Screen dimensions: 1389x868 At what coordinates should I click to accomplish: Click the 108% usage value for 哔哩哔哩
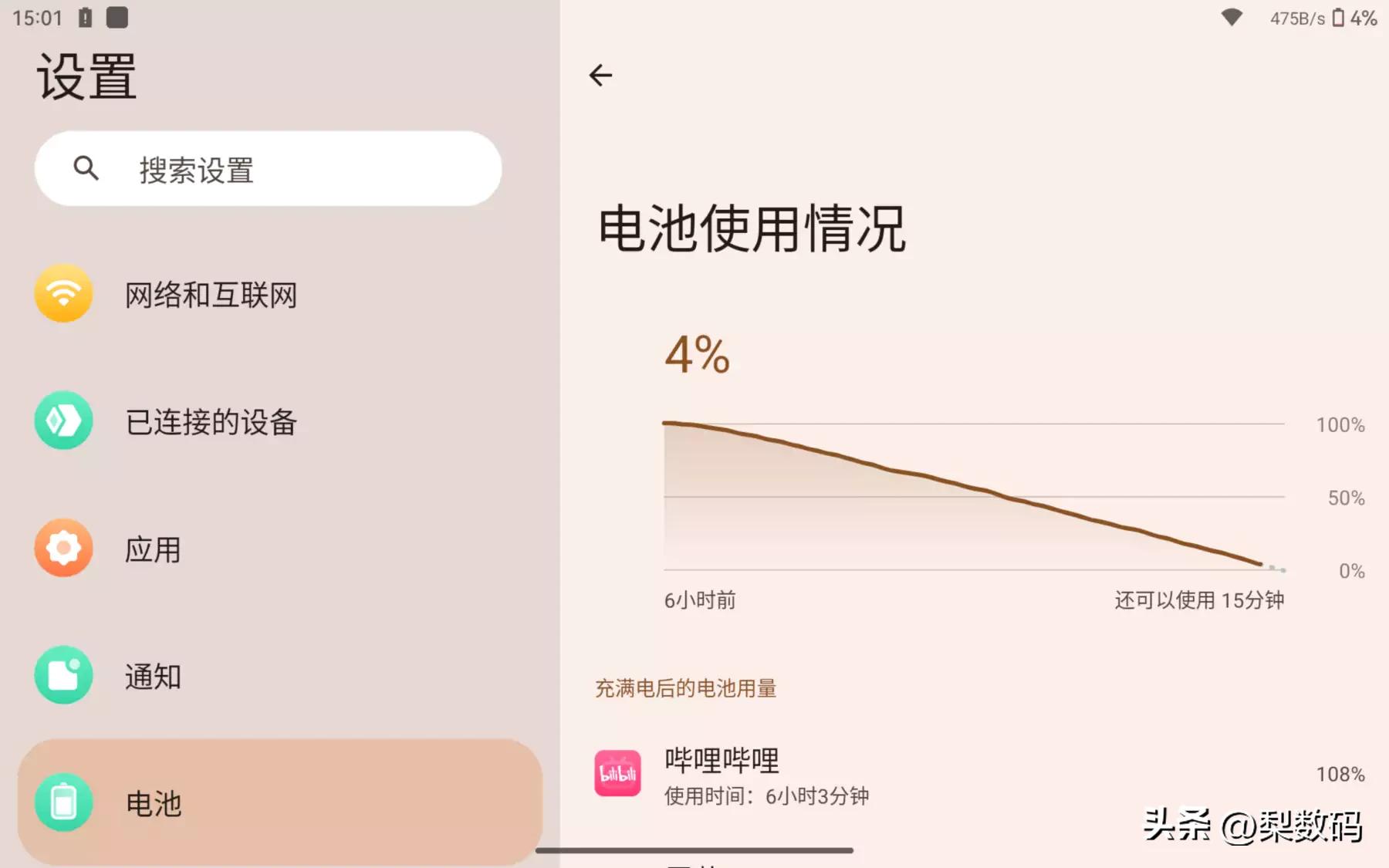click(1340, 774)
